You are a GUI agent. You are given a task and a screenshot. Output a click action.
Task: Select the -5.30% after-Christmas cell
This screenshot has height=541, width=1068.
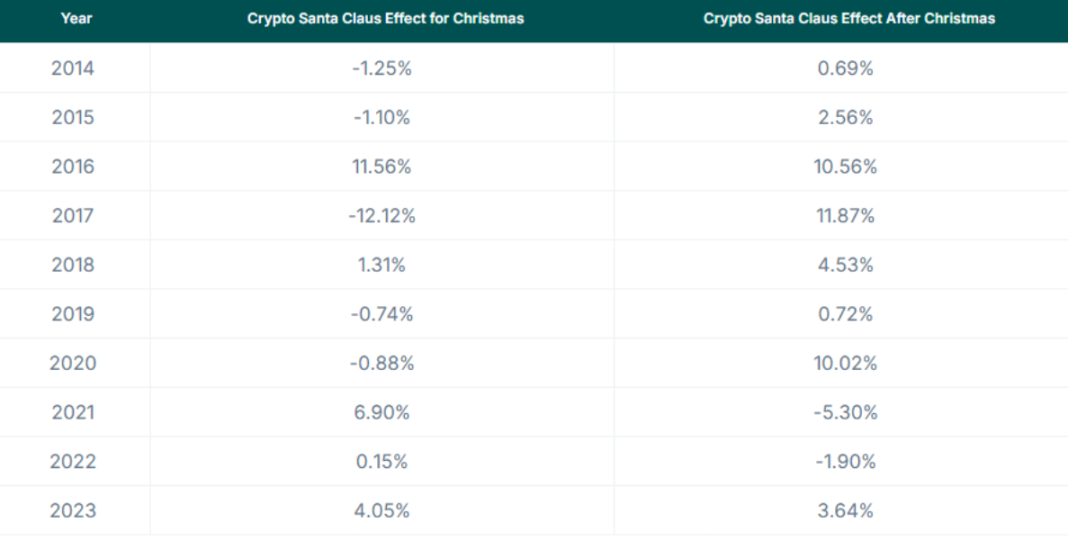[845, 412]
